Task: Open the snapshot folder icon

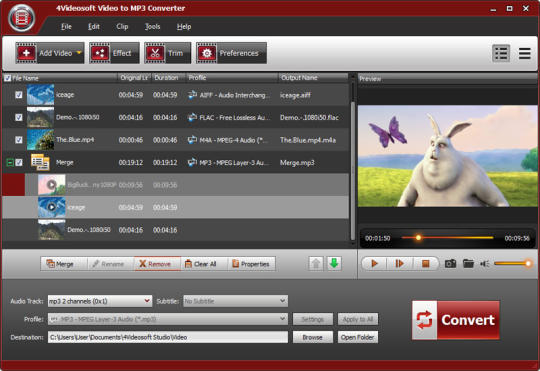Action: coord(468,264)
